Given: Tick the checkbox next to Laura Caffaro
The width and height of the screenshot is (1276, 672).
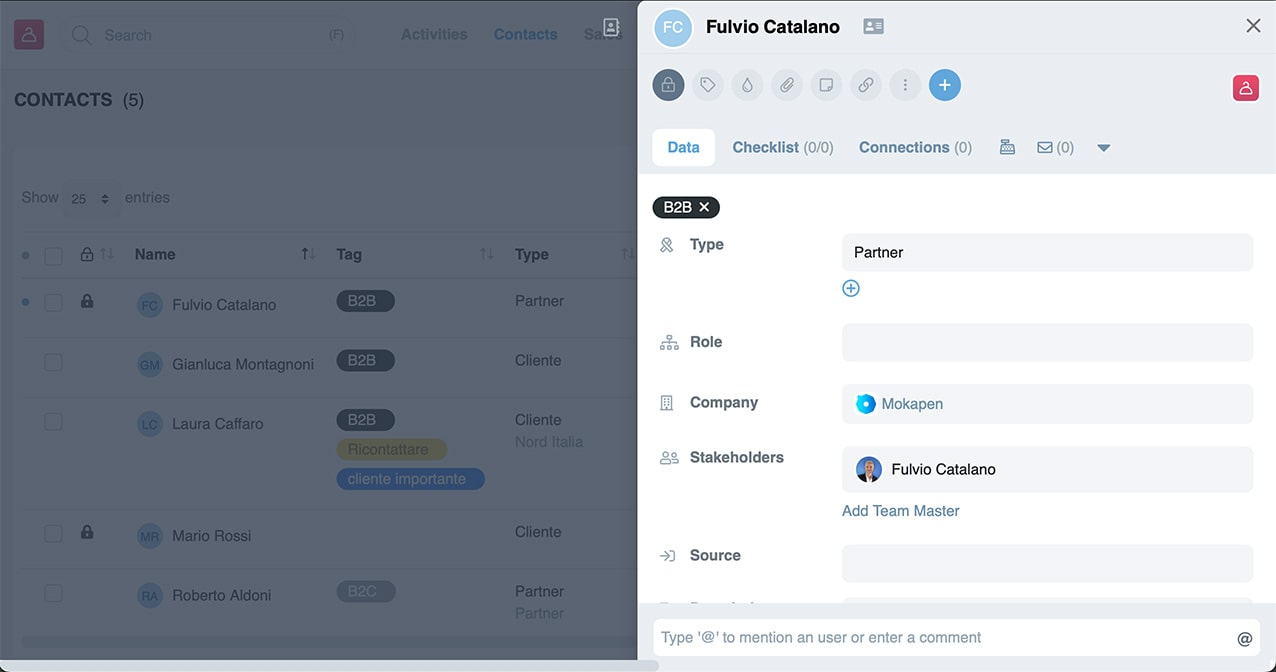Looking at the screenshot, I should (x=53, y=422).
